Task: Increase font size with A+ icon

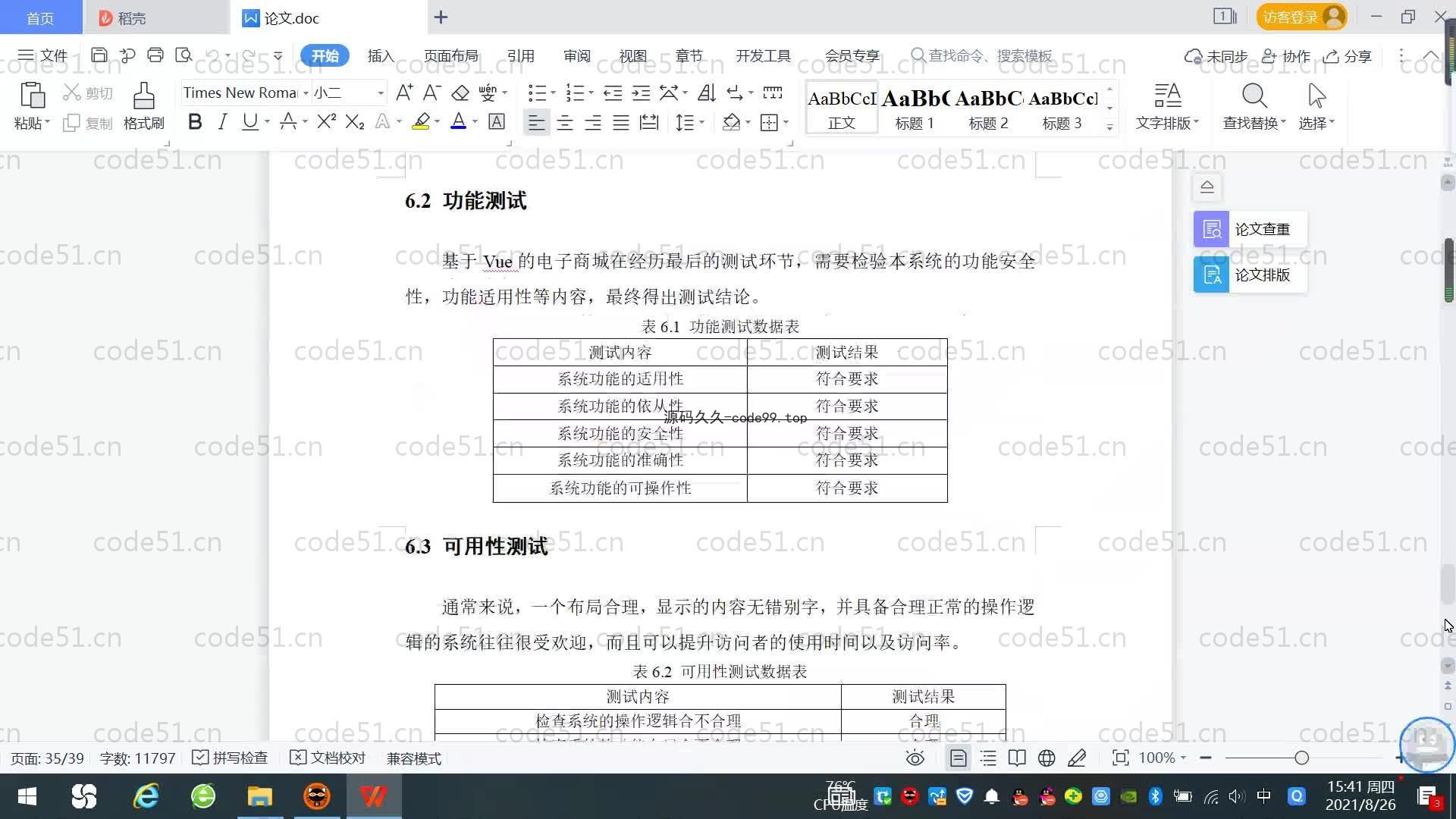Action: click(404, 93)
